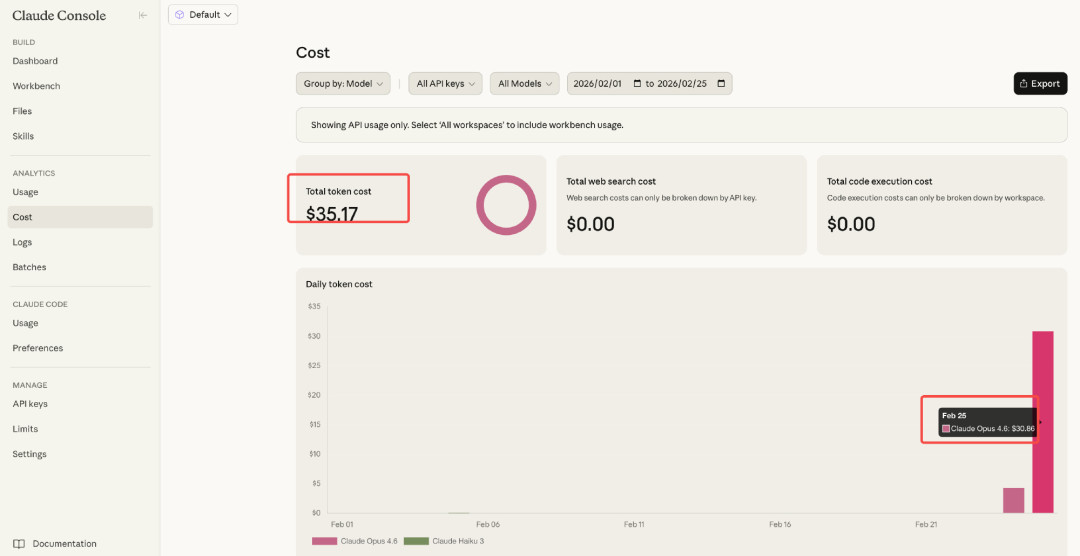The height and width of the screenshot is (556, 1080).
Task: Click the Total code execution cost heading
Action: 880,181
